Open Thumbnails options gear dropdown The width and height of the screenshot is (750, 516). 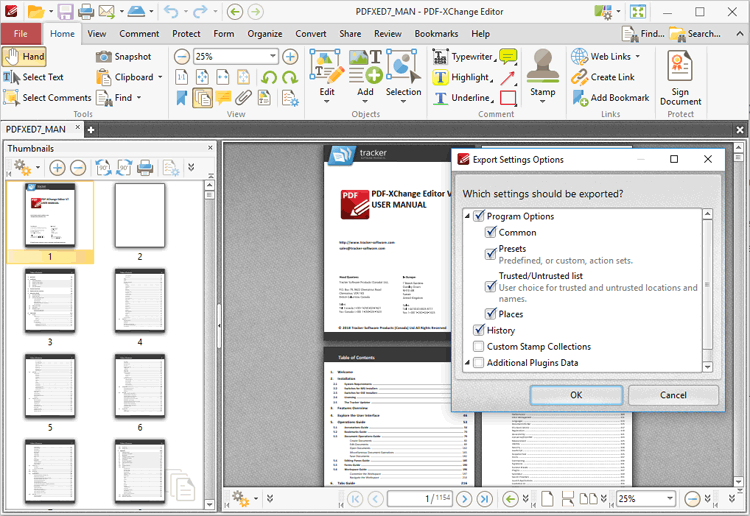(x=37, y=168)
